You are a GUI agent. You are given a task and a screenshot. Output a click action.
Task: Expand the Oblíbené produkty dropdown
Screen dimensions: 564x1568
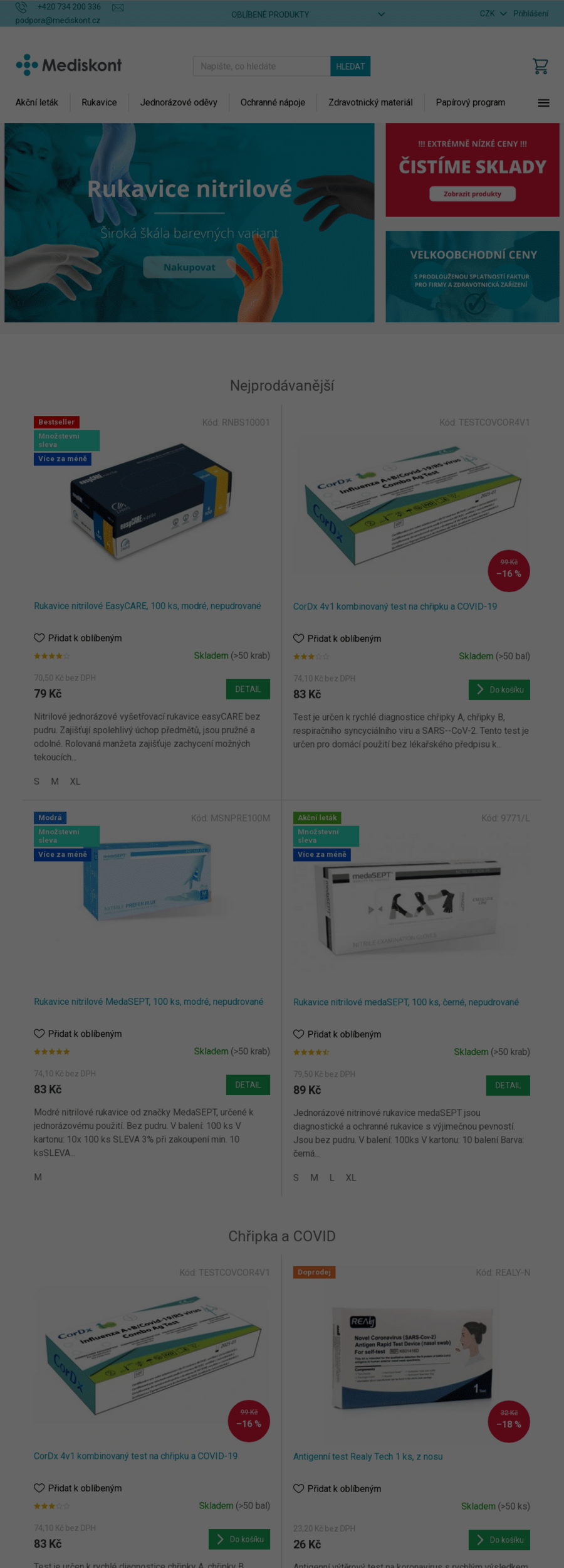click(308, 14)
